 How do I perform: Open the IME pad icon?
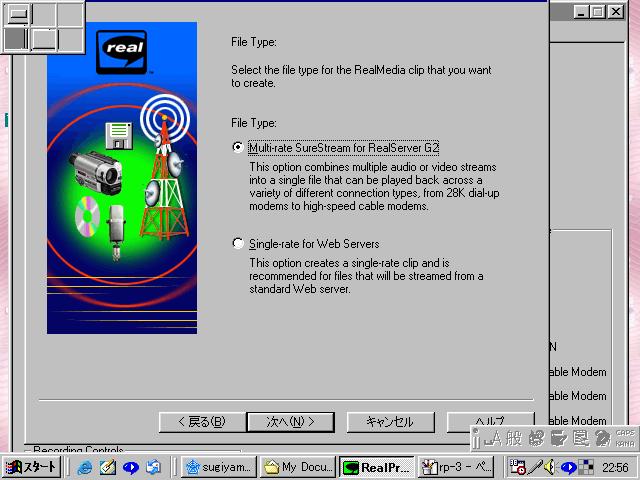[536, 438]
